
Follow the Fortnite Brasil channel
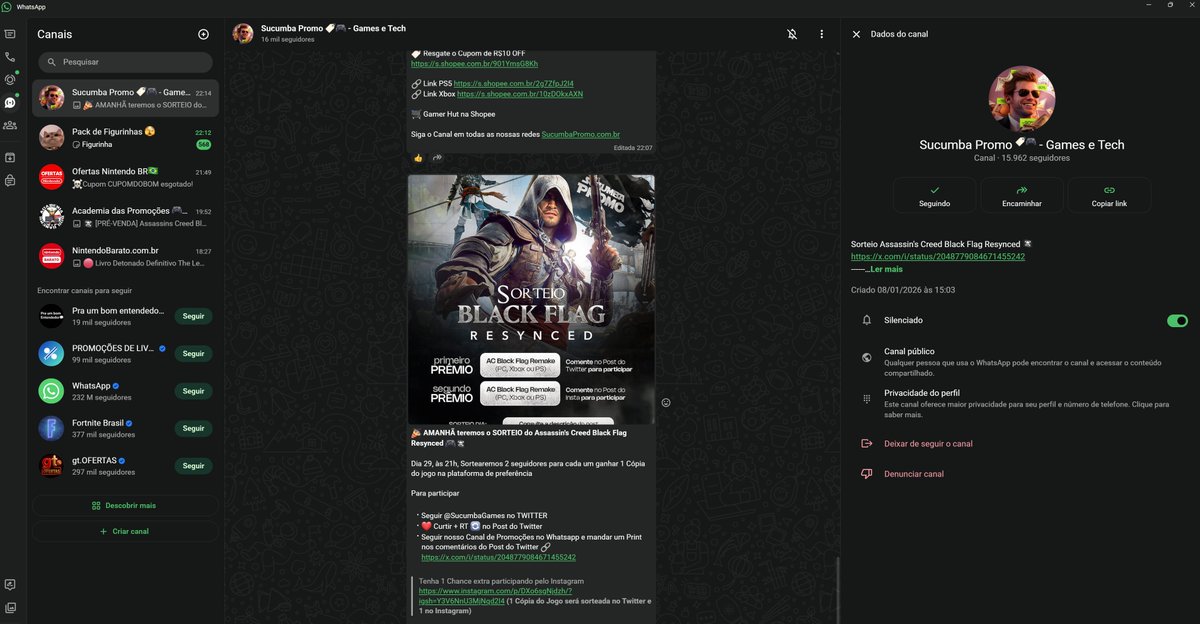[193, 428]
